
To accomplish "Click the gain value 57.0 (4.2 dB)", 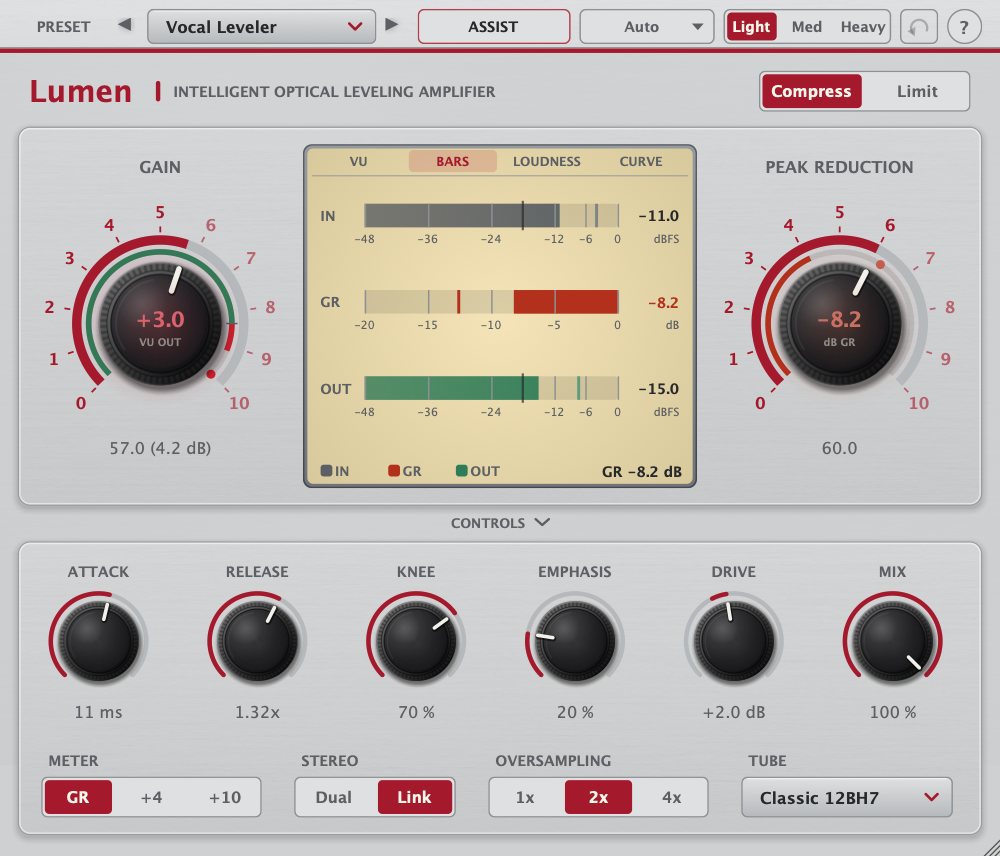I will (x=160, y=448).
